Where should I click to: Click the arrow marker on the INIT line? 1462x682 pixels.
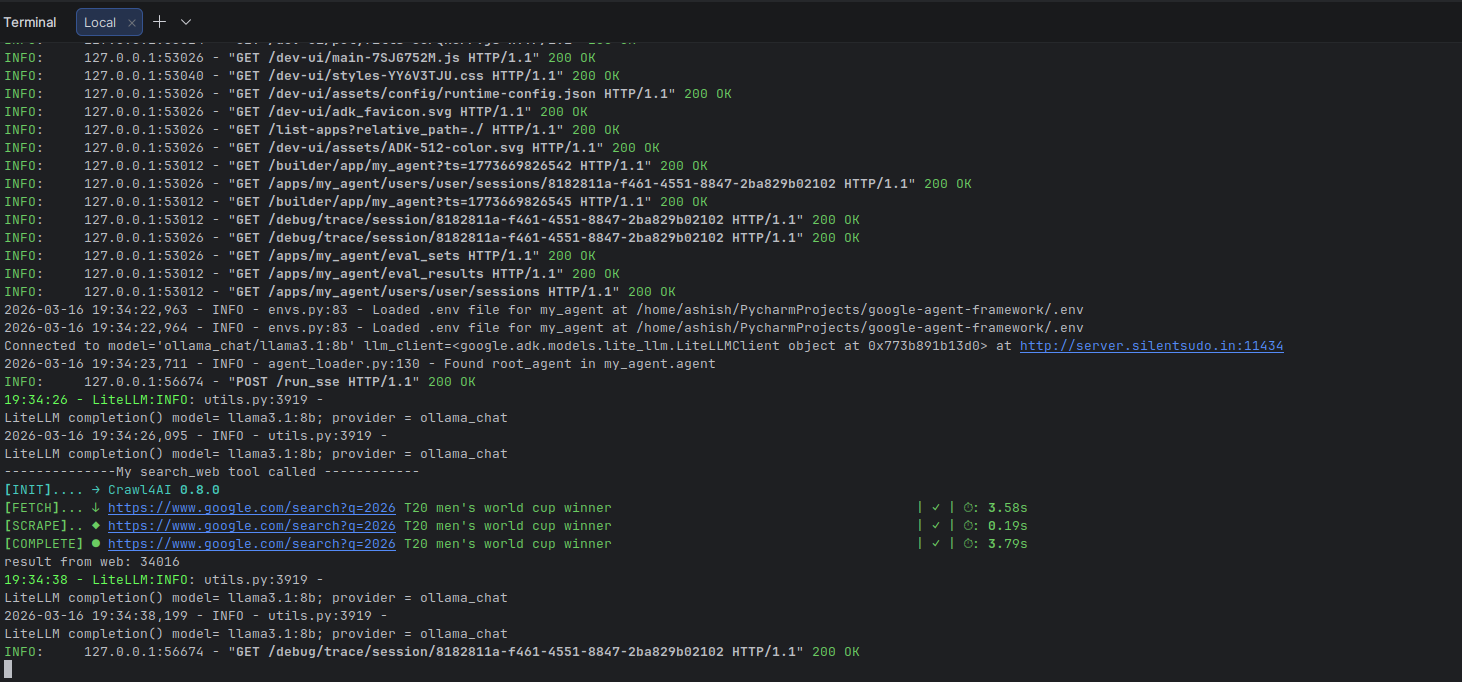[95, 489]
